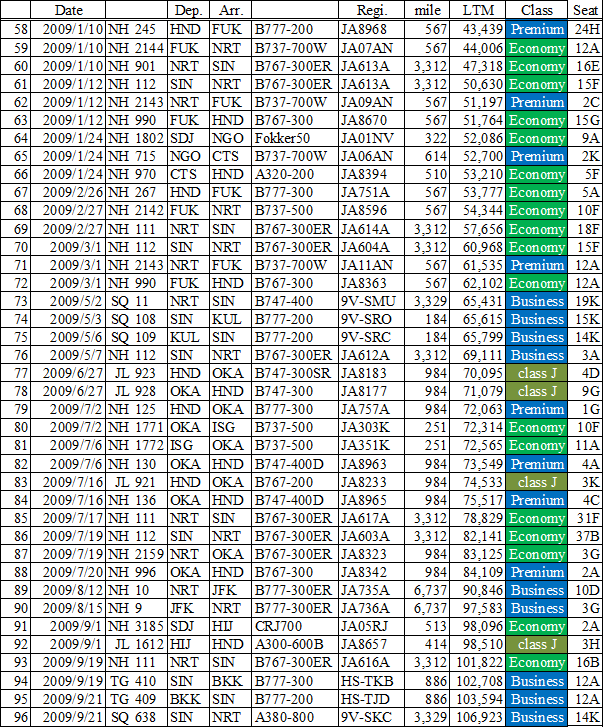Click the Dep. column header

(x=188, y=10)
